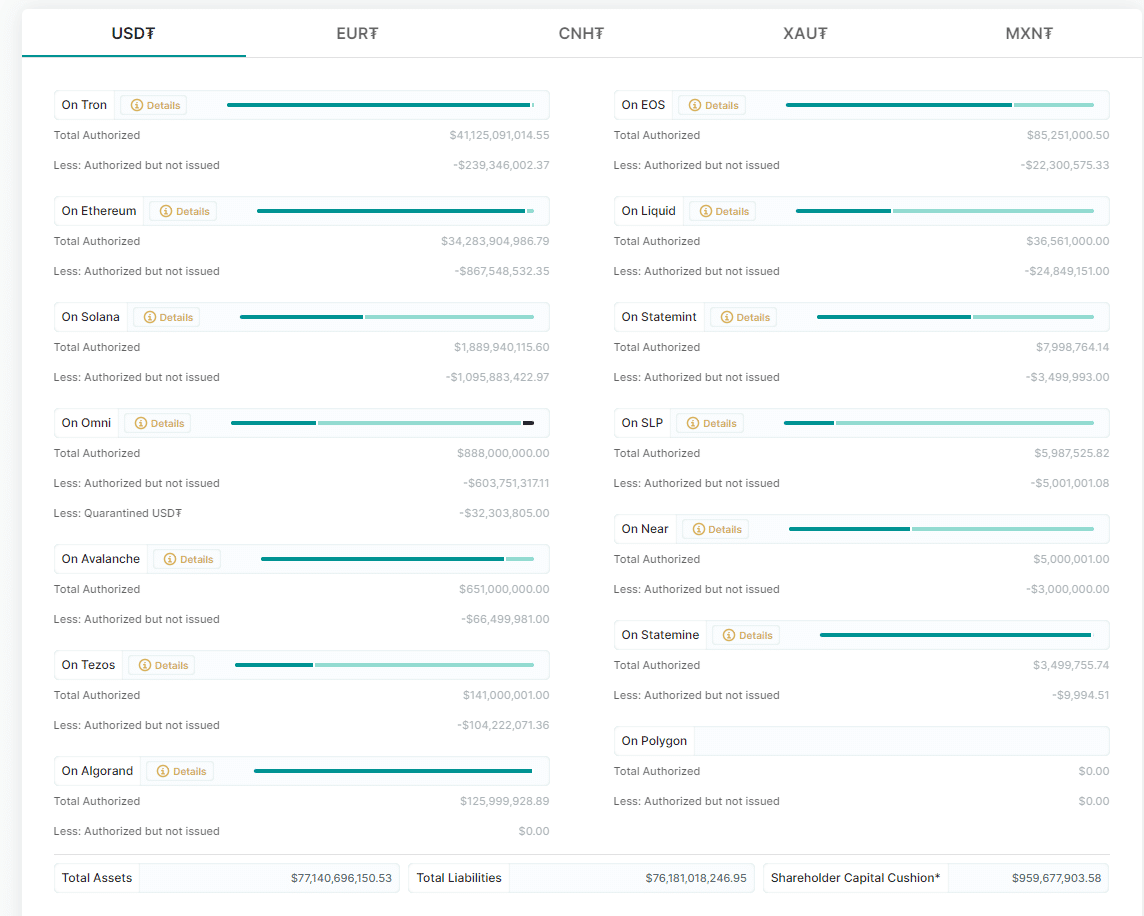The image size is (1144, 916).
Task: Click the info icon for On Avalanche
Action: tap(171, 559)
